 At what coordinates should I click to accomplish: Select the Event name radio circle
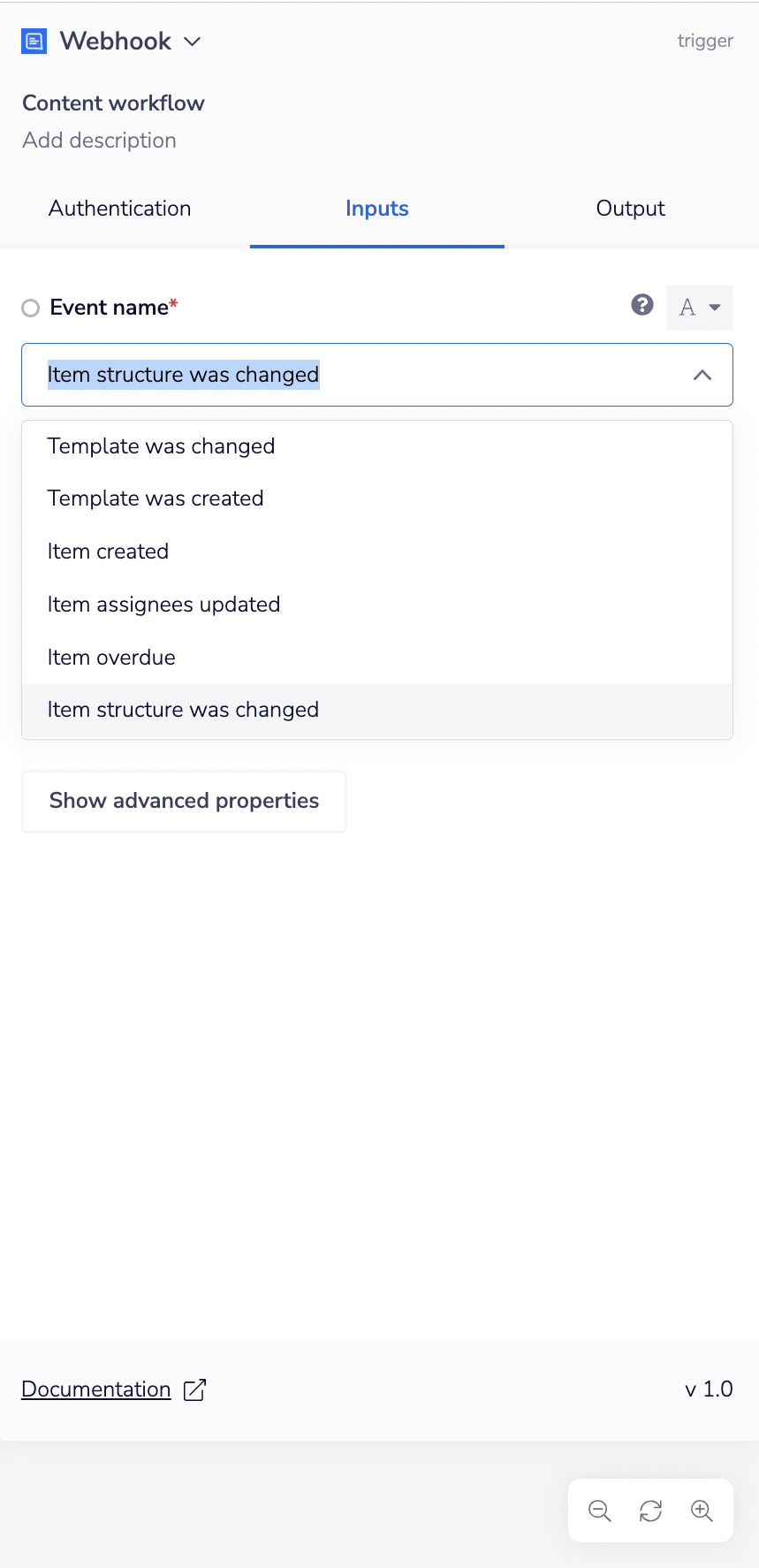point(30,308)
